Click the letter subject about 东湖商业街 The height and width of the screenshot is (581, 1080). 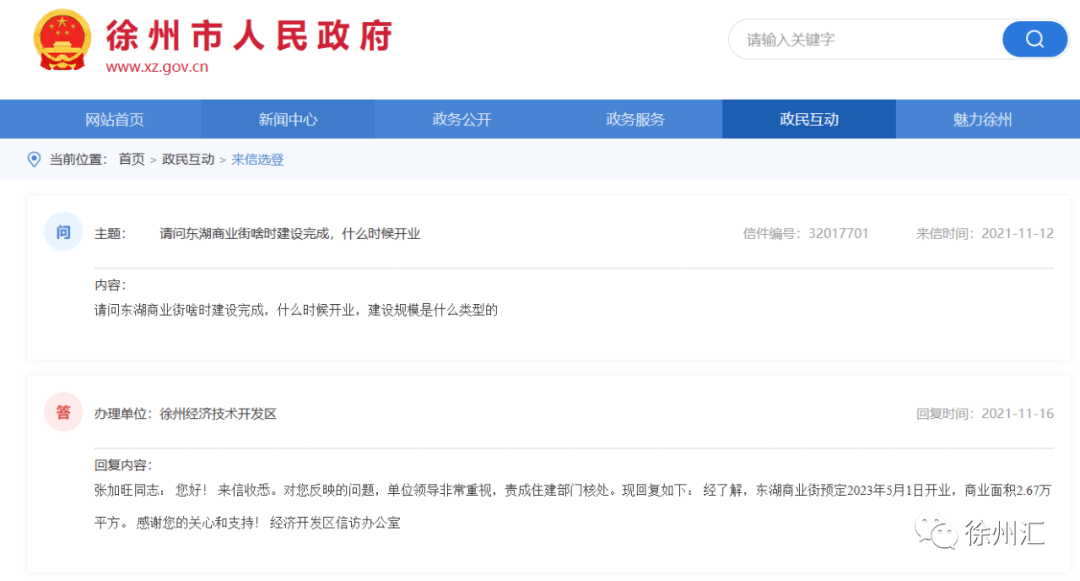point(290,234)
